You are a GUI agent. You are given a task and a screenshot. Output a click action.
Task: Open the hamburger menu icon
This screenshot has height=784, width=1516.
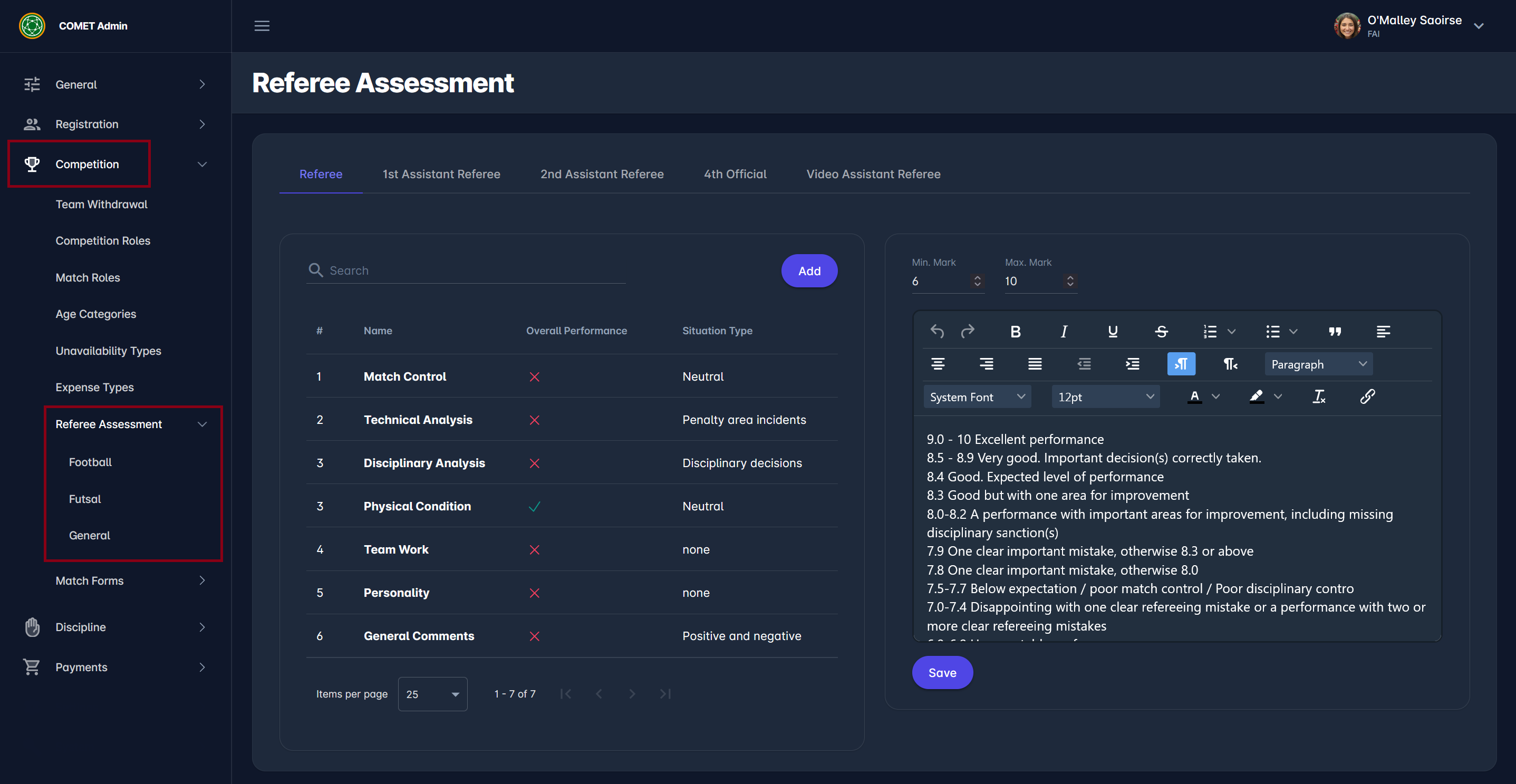(x=262, y=26)
